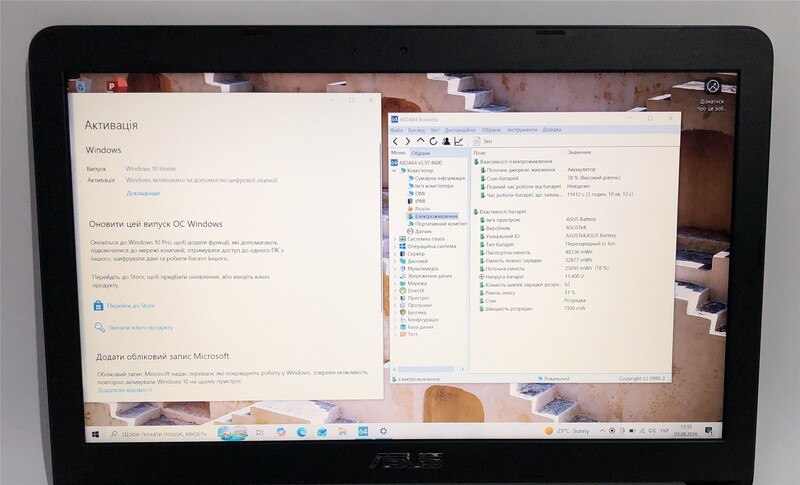Expand the Сервер node

click(x=394, y=253)
